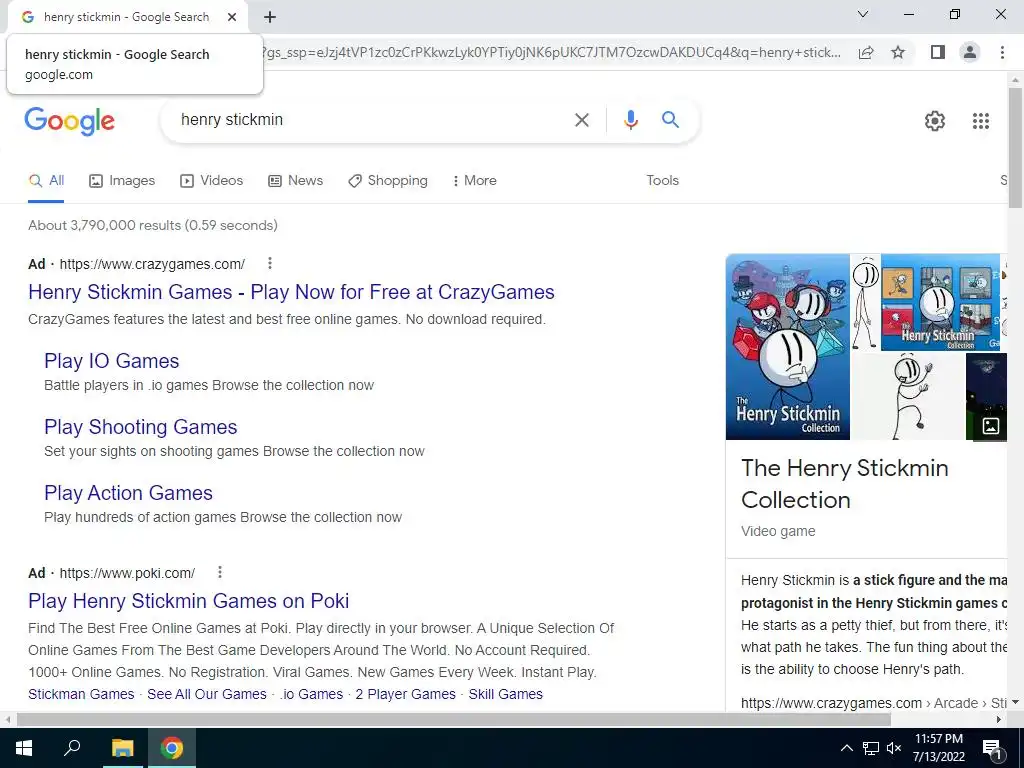This screenshot has width=1024, height=768.
Task: Click the https://www.crazygames.com/ ad URL text
Action: 152,264
